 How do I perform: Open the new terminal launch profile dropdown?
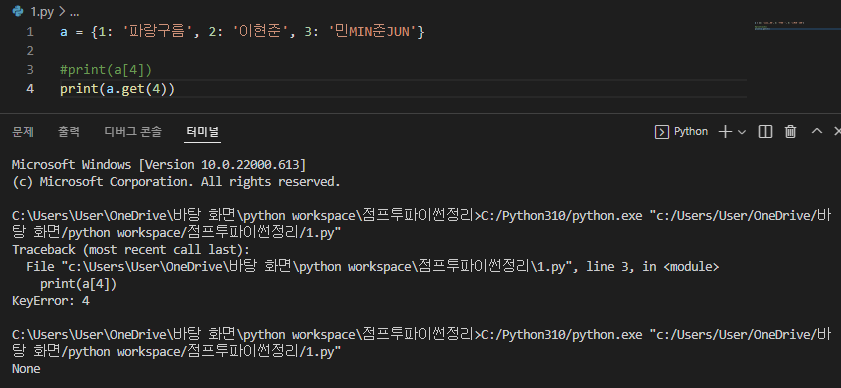coord(742,132)
